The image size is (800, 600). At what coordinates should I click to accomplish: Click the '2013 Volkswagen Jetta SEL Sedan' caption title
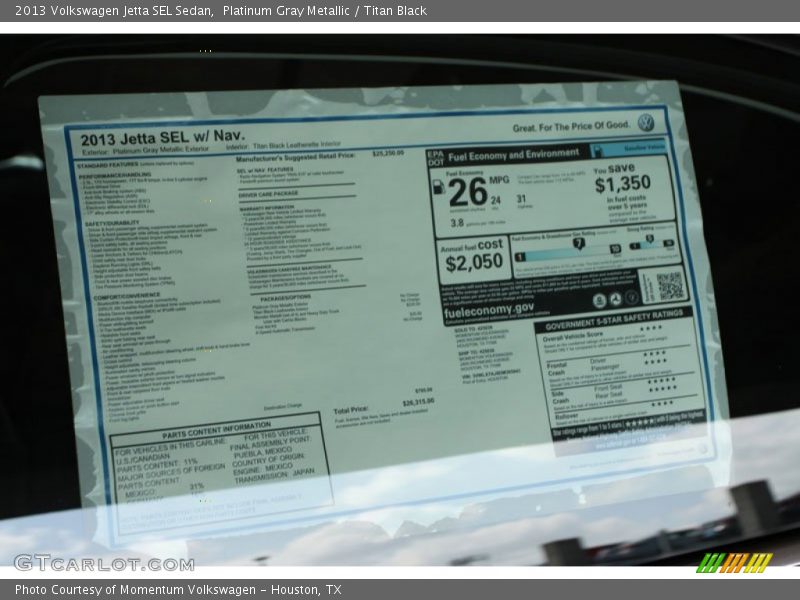(x=114, y=11)
